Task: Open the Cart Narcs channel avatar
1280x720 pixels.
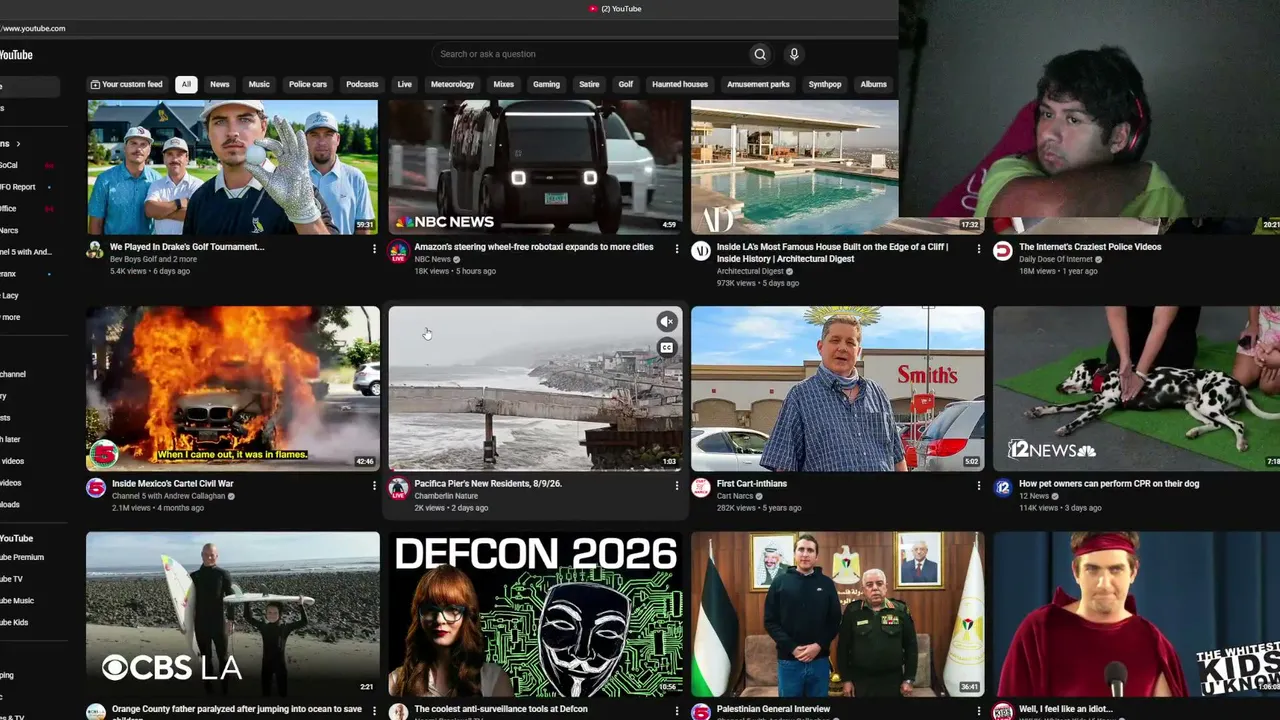Action: tap(701, 487)
